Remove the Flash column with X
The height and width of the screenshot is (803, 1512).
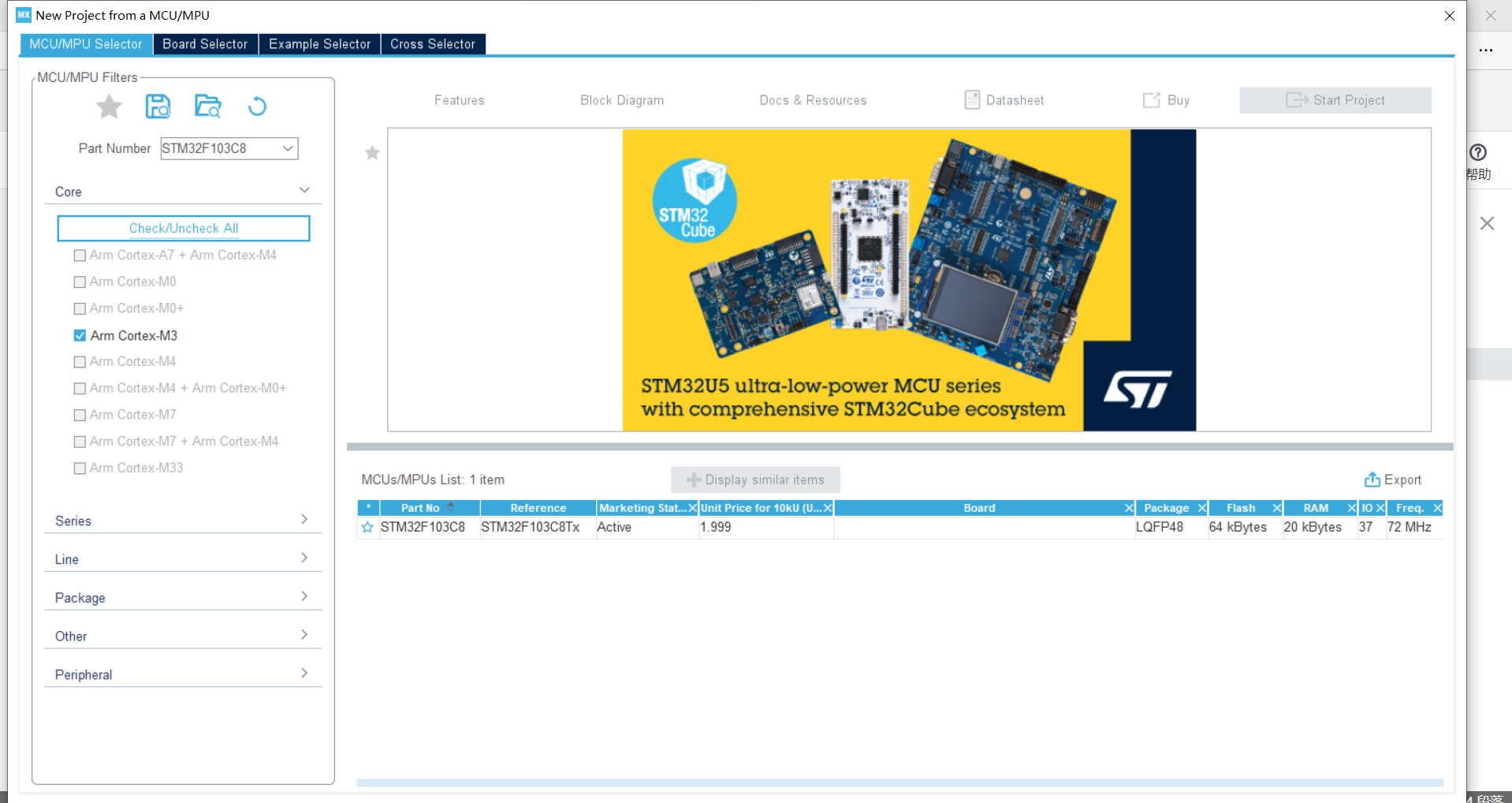[x=1276, y=508]
